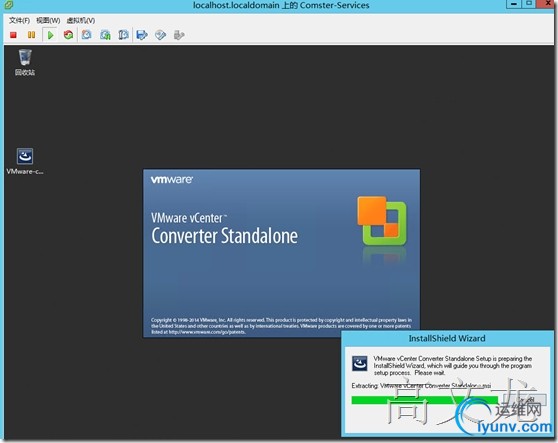Image resolution: width=558 pixels, height=443 pixels.
Task: Select the VMware-c... installer desktop icon
Action: tap(25, 161)
